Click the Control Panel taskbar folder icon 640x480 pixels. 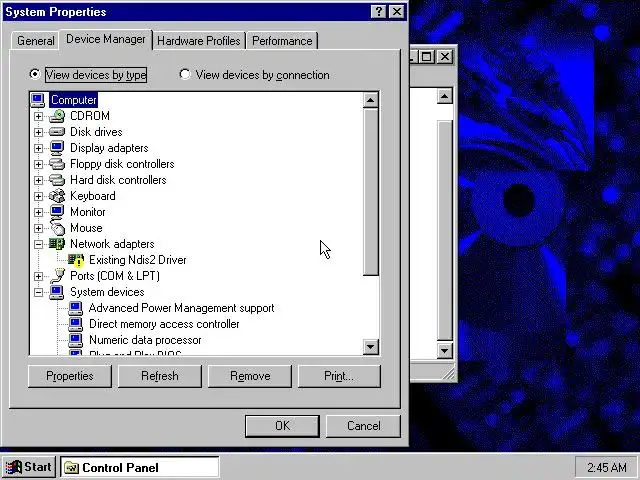tap(71, 468)
